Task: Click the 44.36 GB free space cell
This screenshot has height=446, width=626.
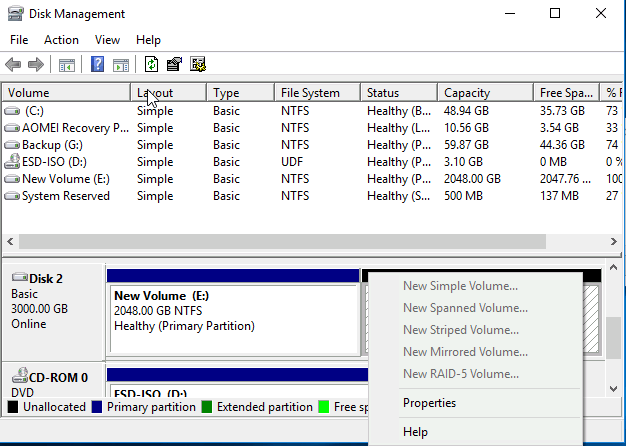Action: tap(562, 145)
